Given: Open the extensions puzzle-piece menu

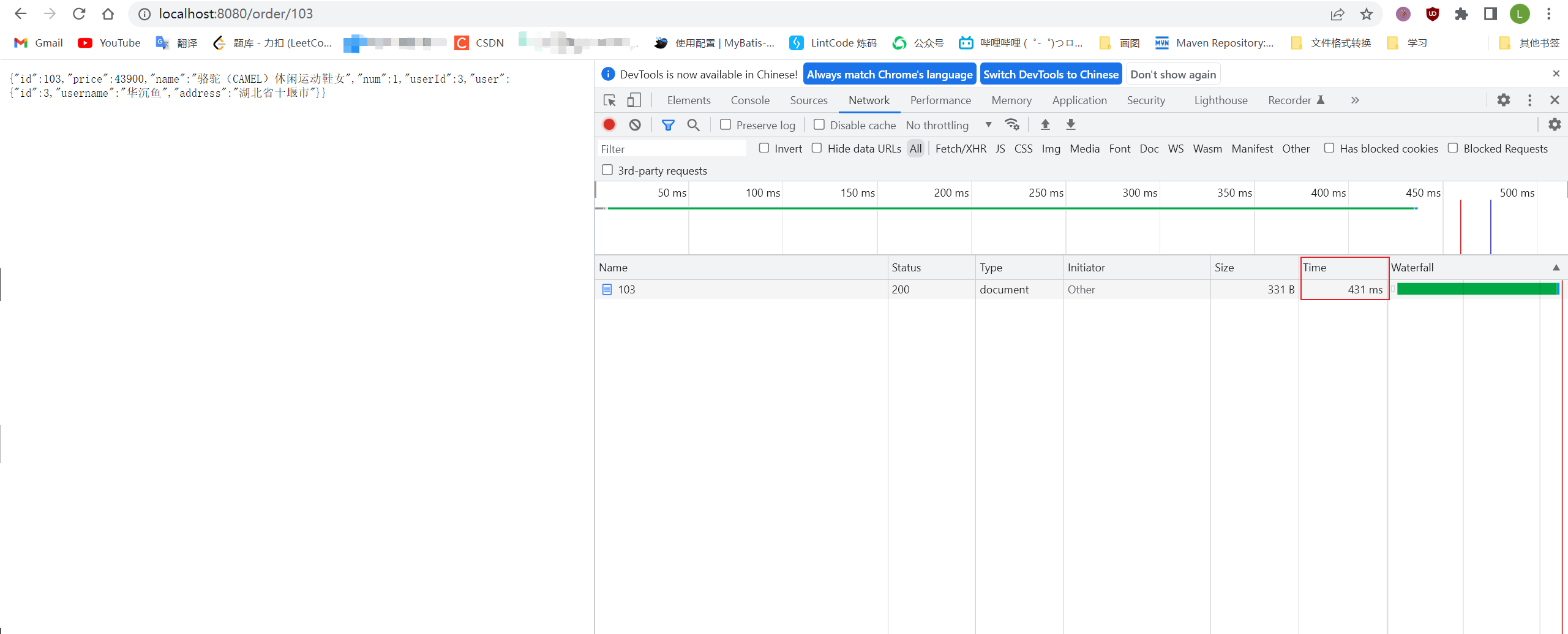Looking at the screenshot, I should pyautogui.click(x=1461, y=13).
